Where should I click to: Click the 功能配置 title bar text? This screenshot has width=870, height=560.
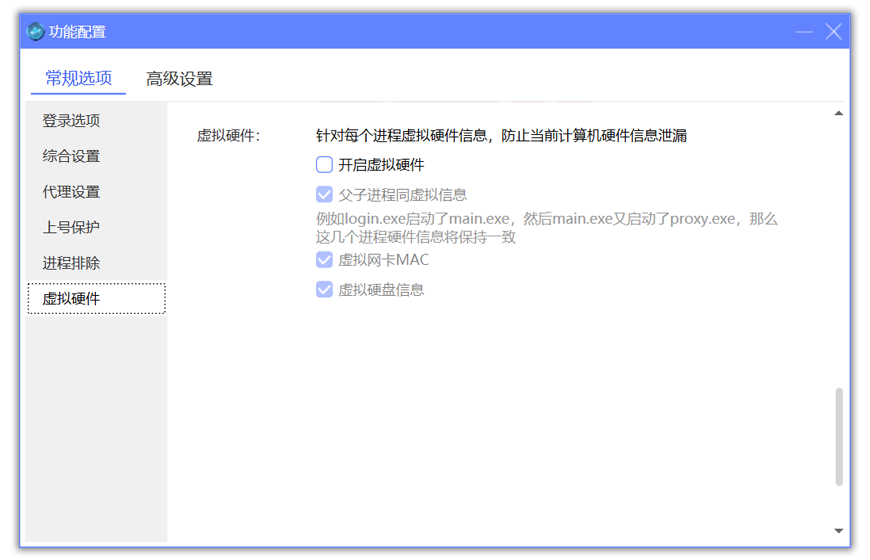78,32
